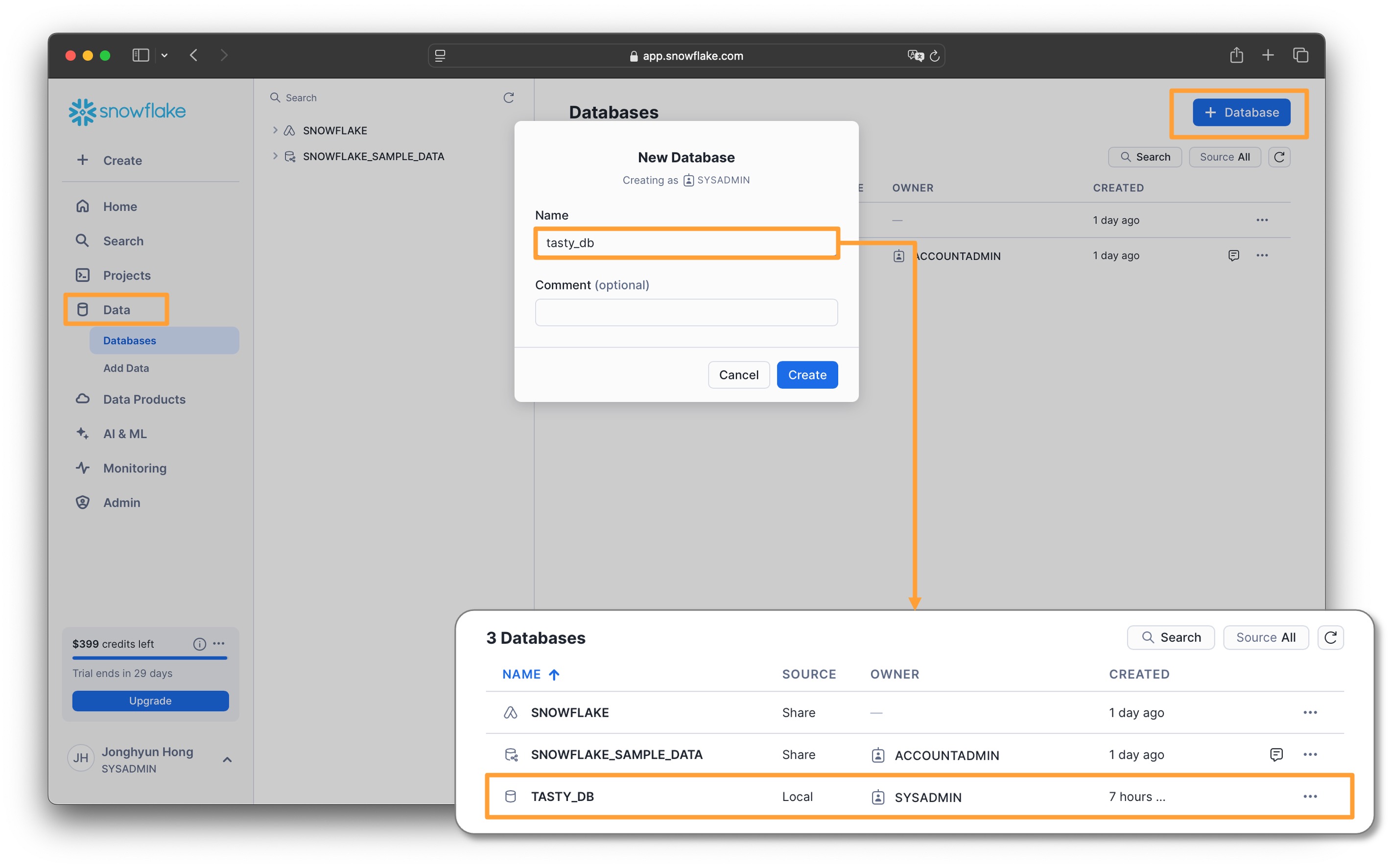Image resolution: width=1391 pixels, height=868 pixels.
Task: Go to Admin section in the sidebar
Action: (121, 502)
